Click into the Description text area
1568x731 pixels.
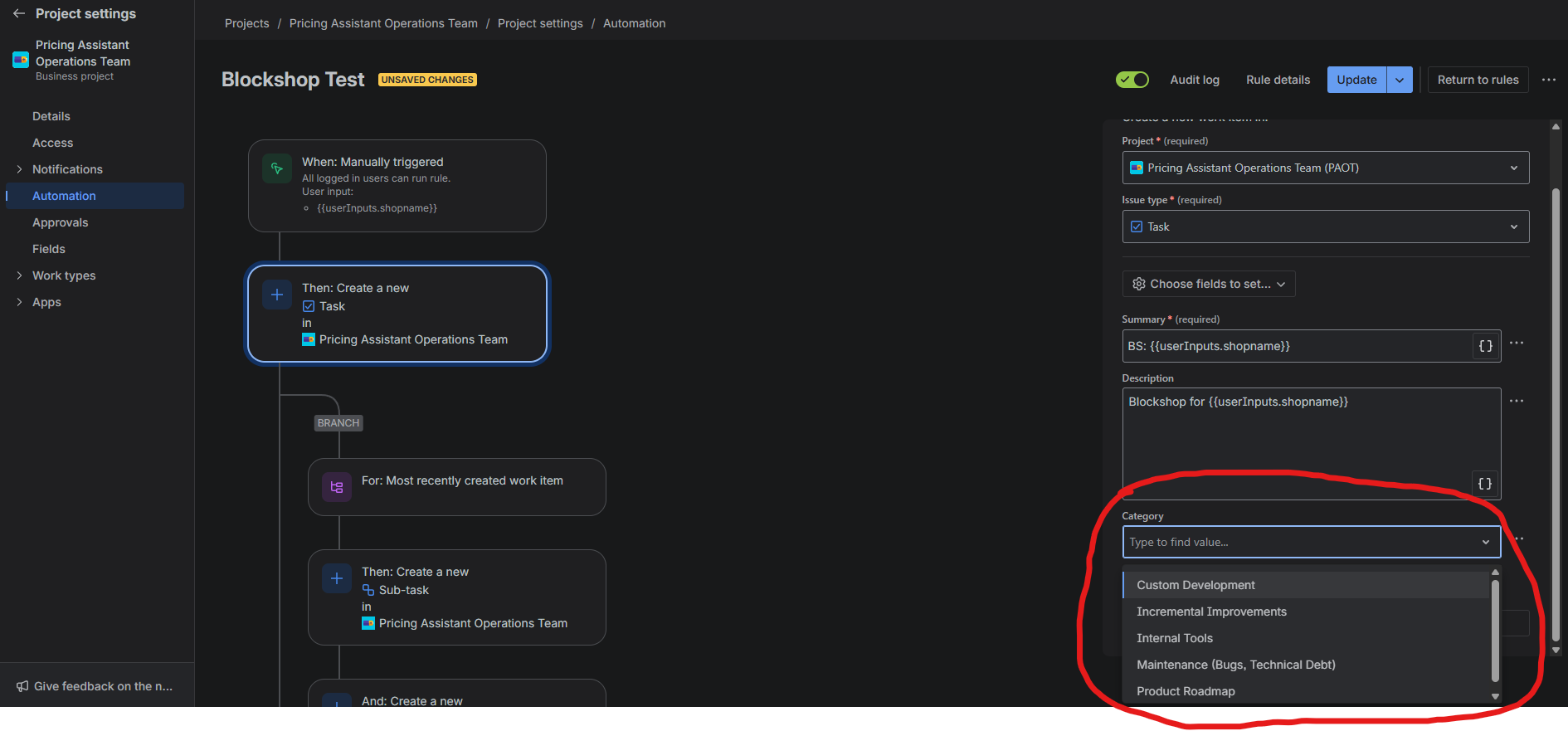[1312, 444]
